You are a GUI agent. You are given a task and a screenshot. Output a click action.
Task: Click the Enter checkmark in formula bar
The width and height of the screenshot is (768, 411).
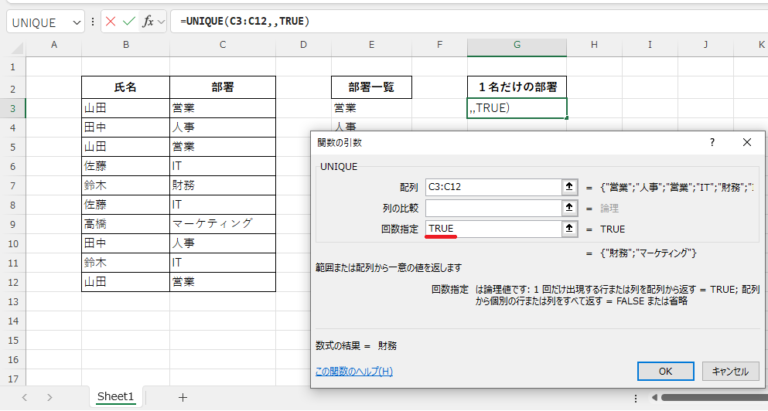point(129,21)
